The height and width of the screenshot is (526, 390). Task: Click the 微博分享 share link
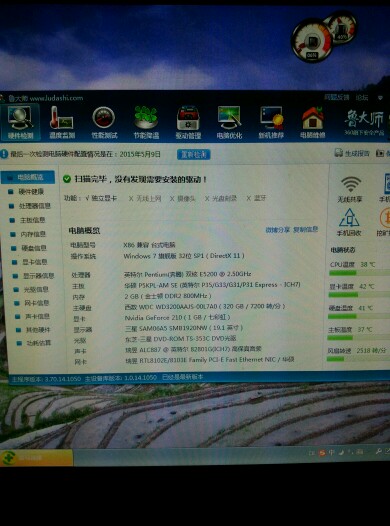277,230
